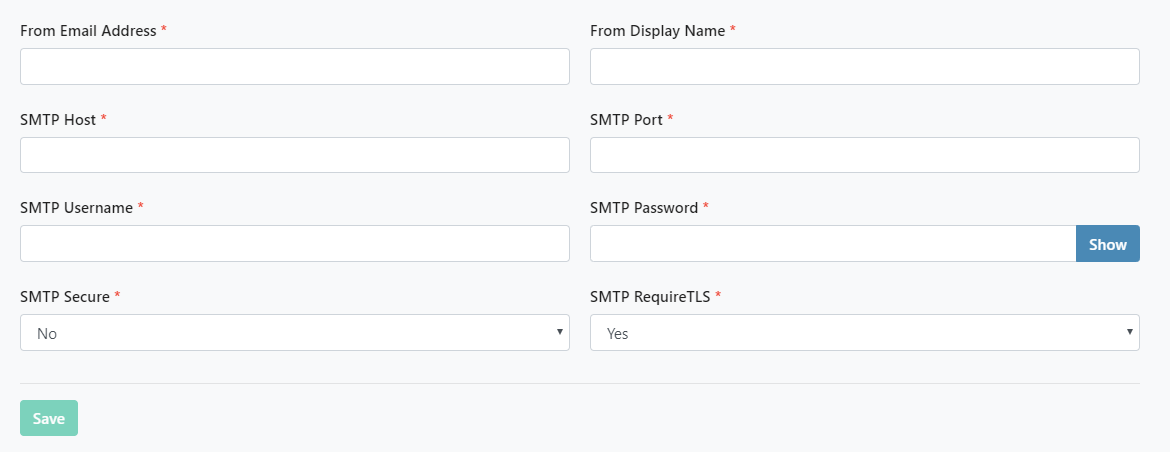The width and height of the screenshot is (1170, 452).
Task: Click the arrow on SMTP Secure select
Action: coord(559,332)
